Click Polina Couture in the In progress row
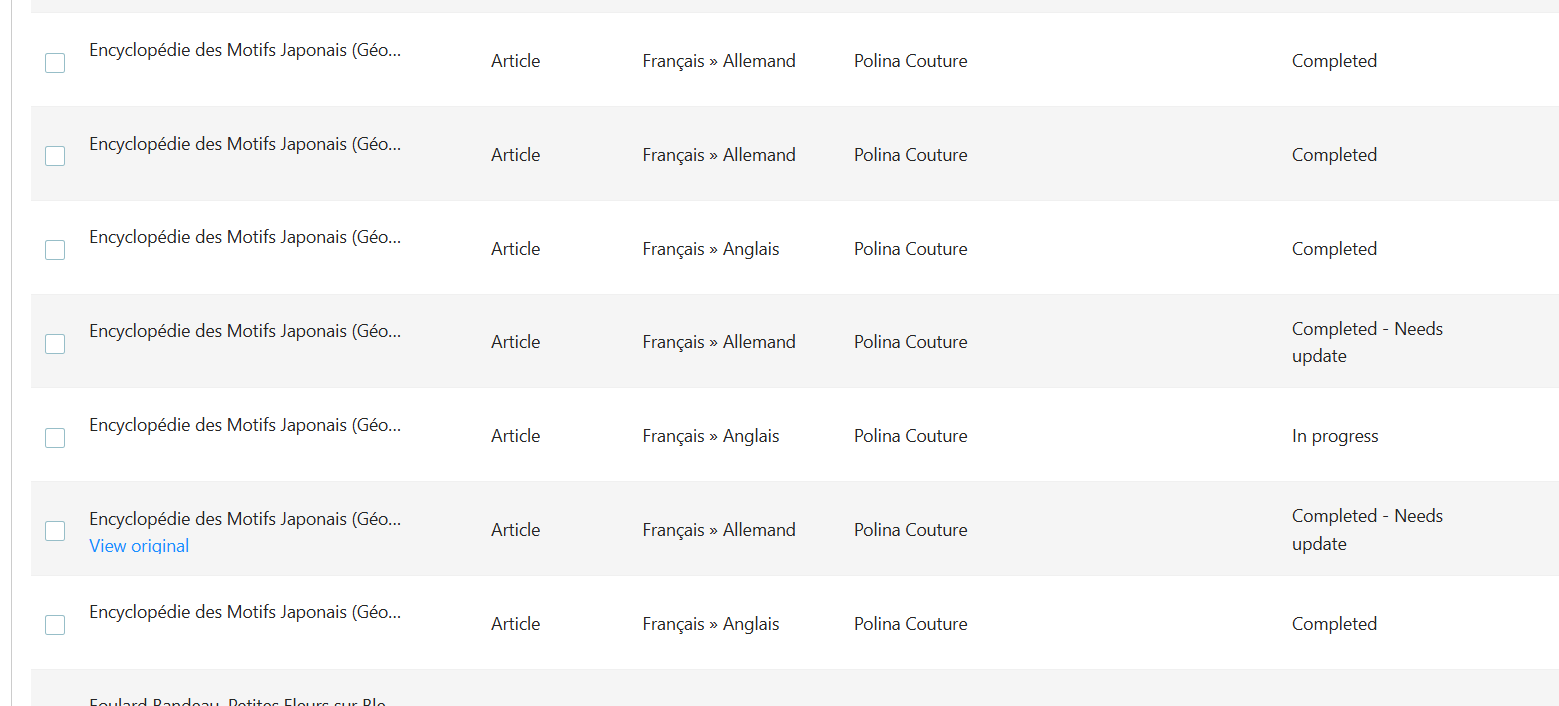The image size is (1559, 706). 910,436
